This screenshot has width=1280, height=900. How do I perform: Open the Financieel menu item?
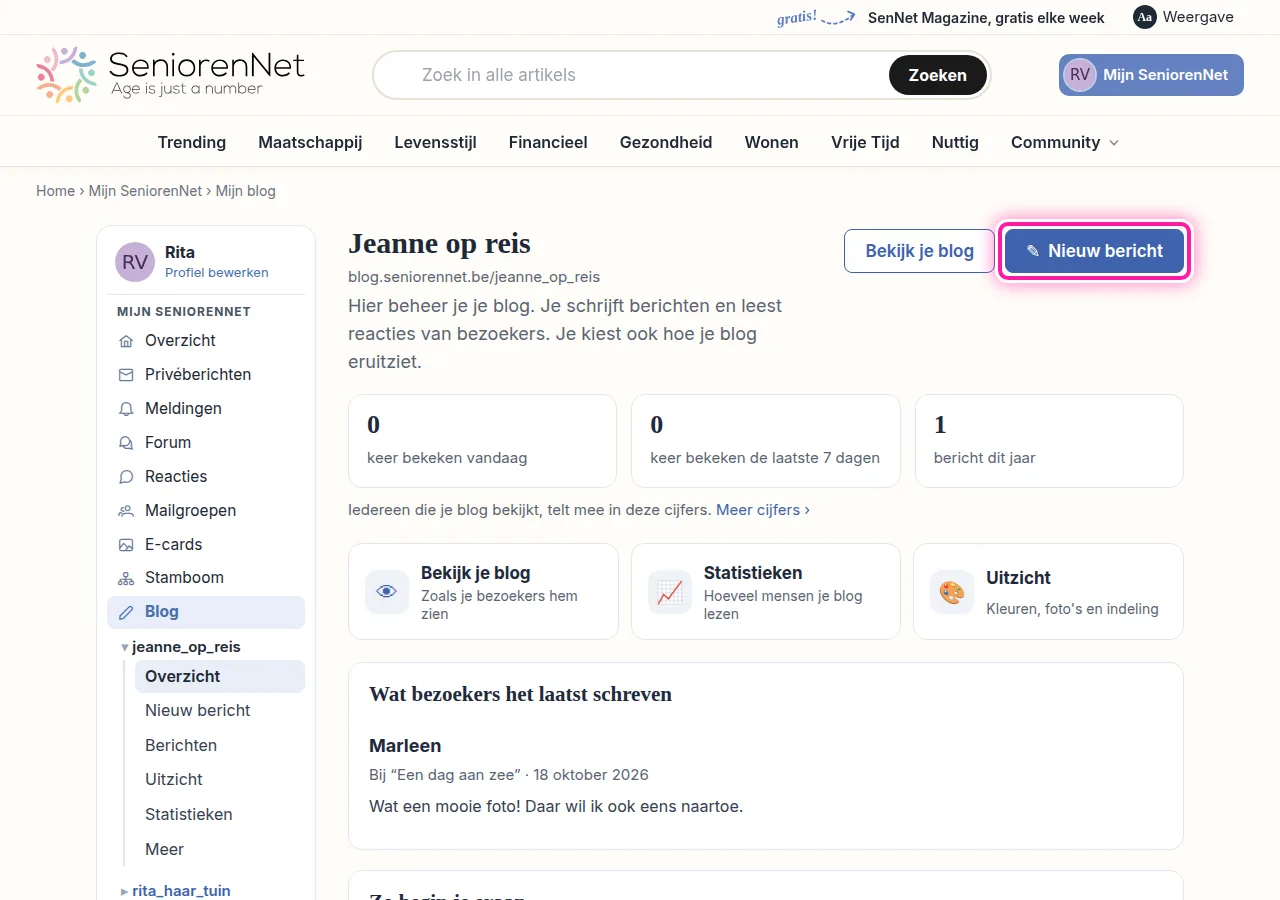[548, 142]
